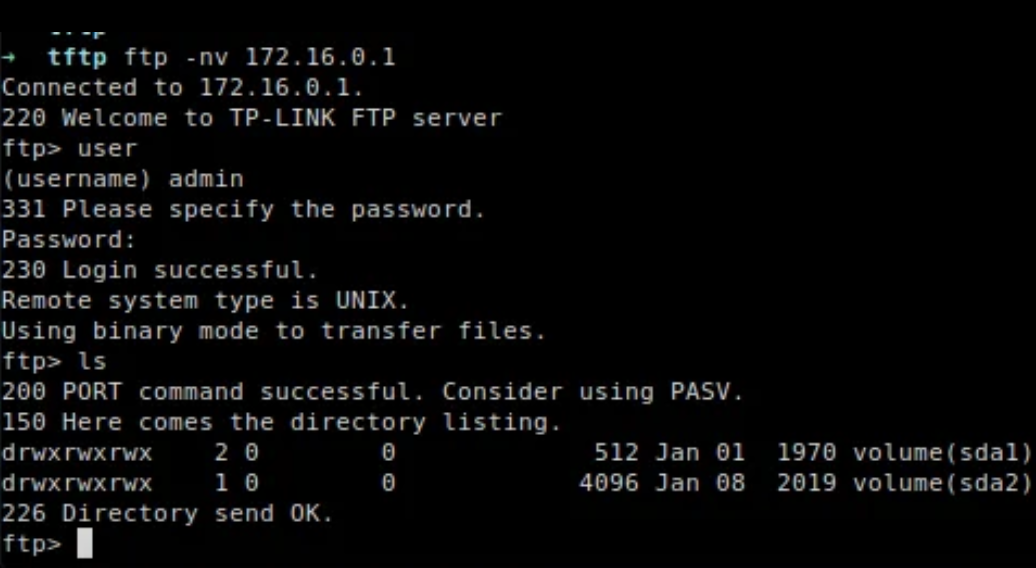Click the user command after ftp> prompt
The width and height of the screenshot is (1036, 568).
pyautogui.click(x=107, y=148)
